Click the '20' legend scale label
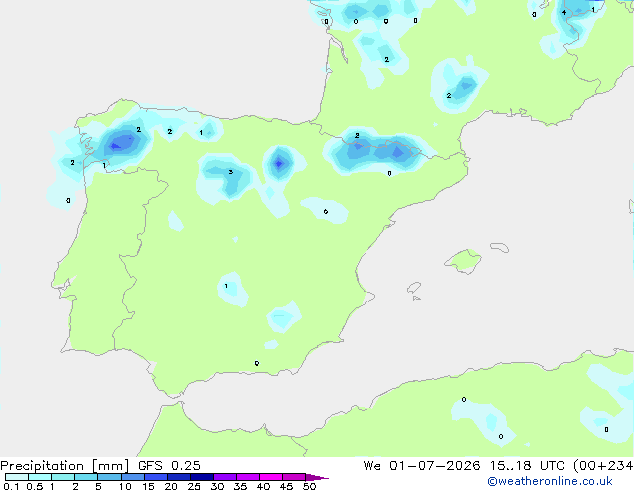Viewport: 634px width, 490px height. [x=171, y=486]
